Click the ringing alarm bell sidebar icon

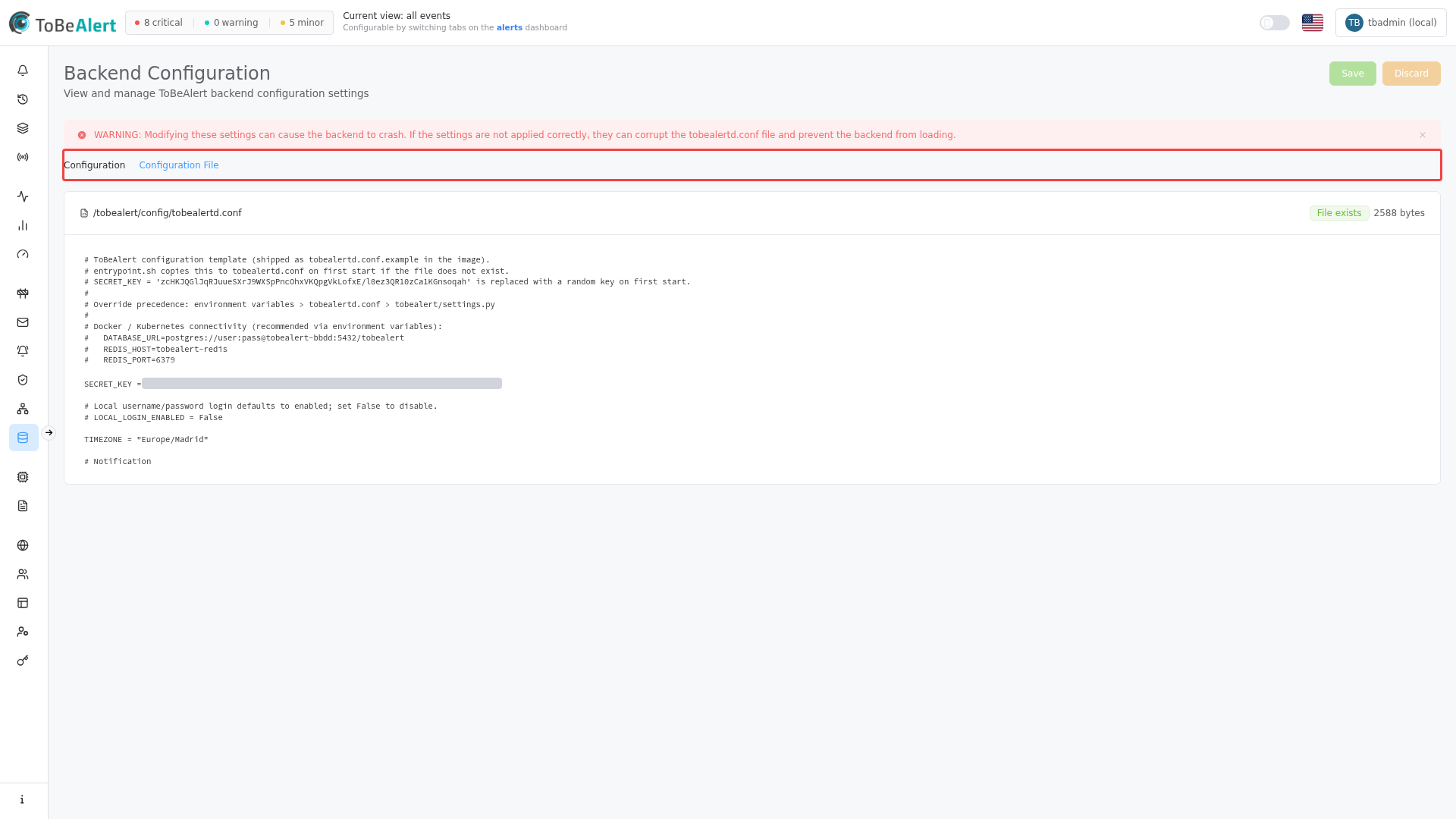(23, 351)
